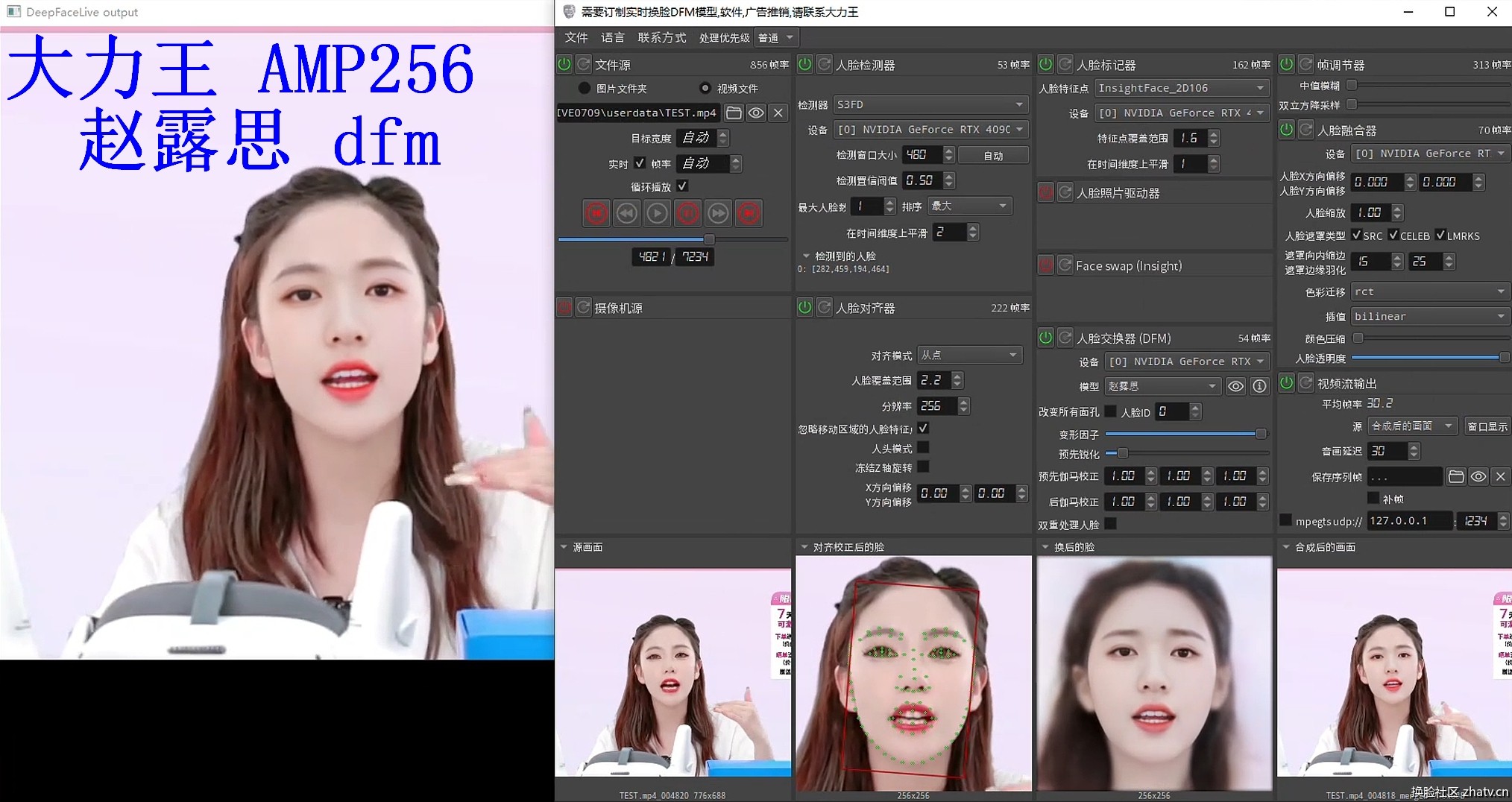Reset 人脸检测器 module settings icon
Screen dimensions: 1512x802
[825, 65]
